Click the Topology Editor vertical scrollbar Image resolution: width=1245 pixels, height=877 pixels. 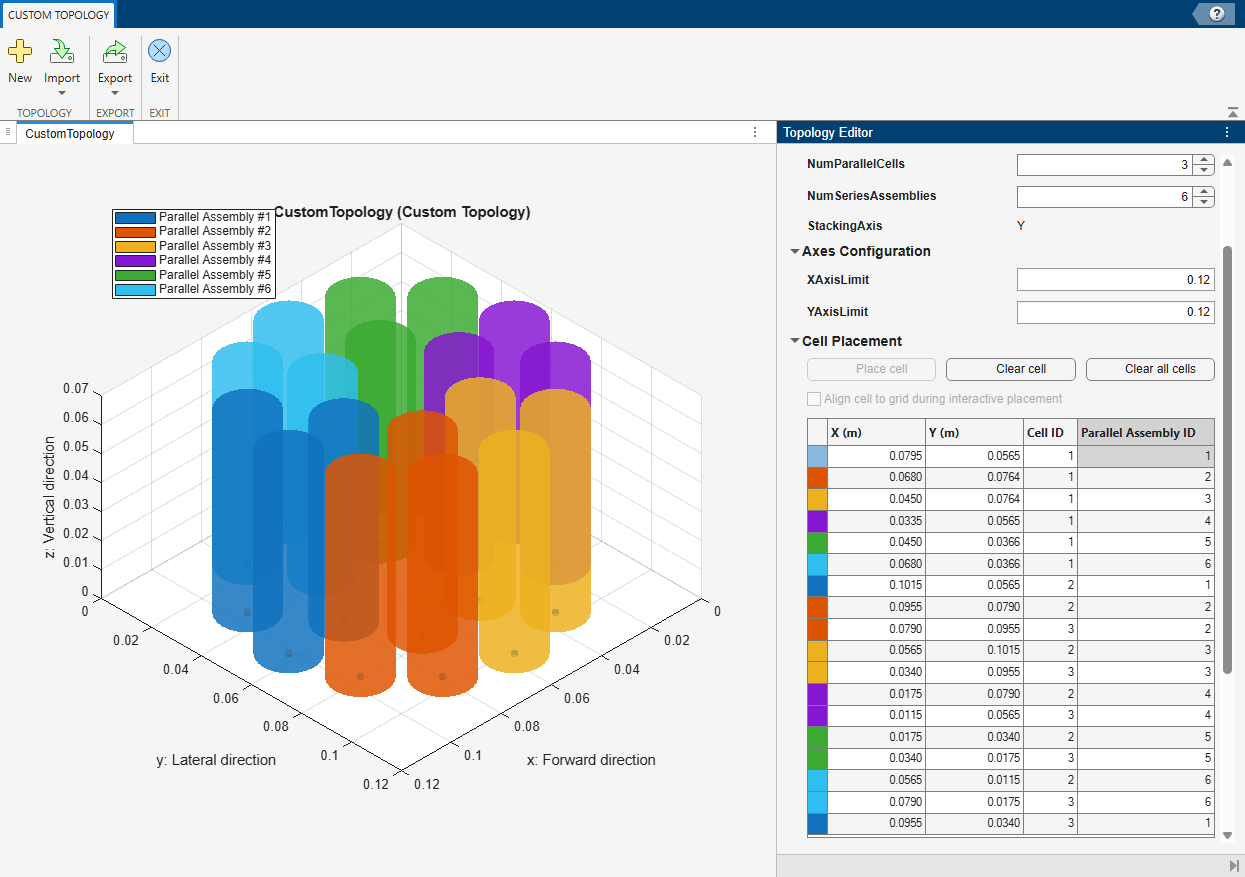1228,459
